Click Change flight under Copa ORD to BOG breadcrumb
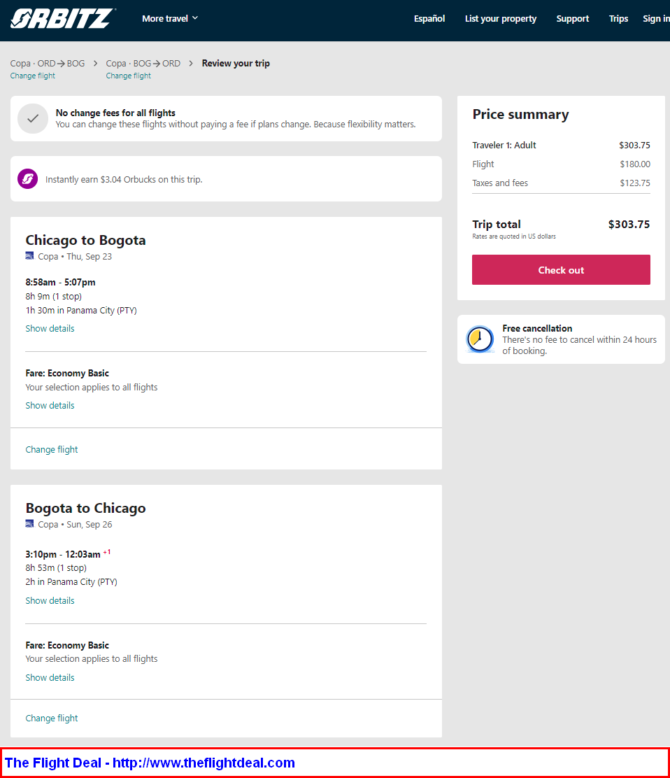670x778 pixels. (33, 76)
